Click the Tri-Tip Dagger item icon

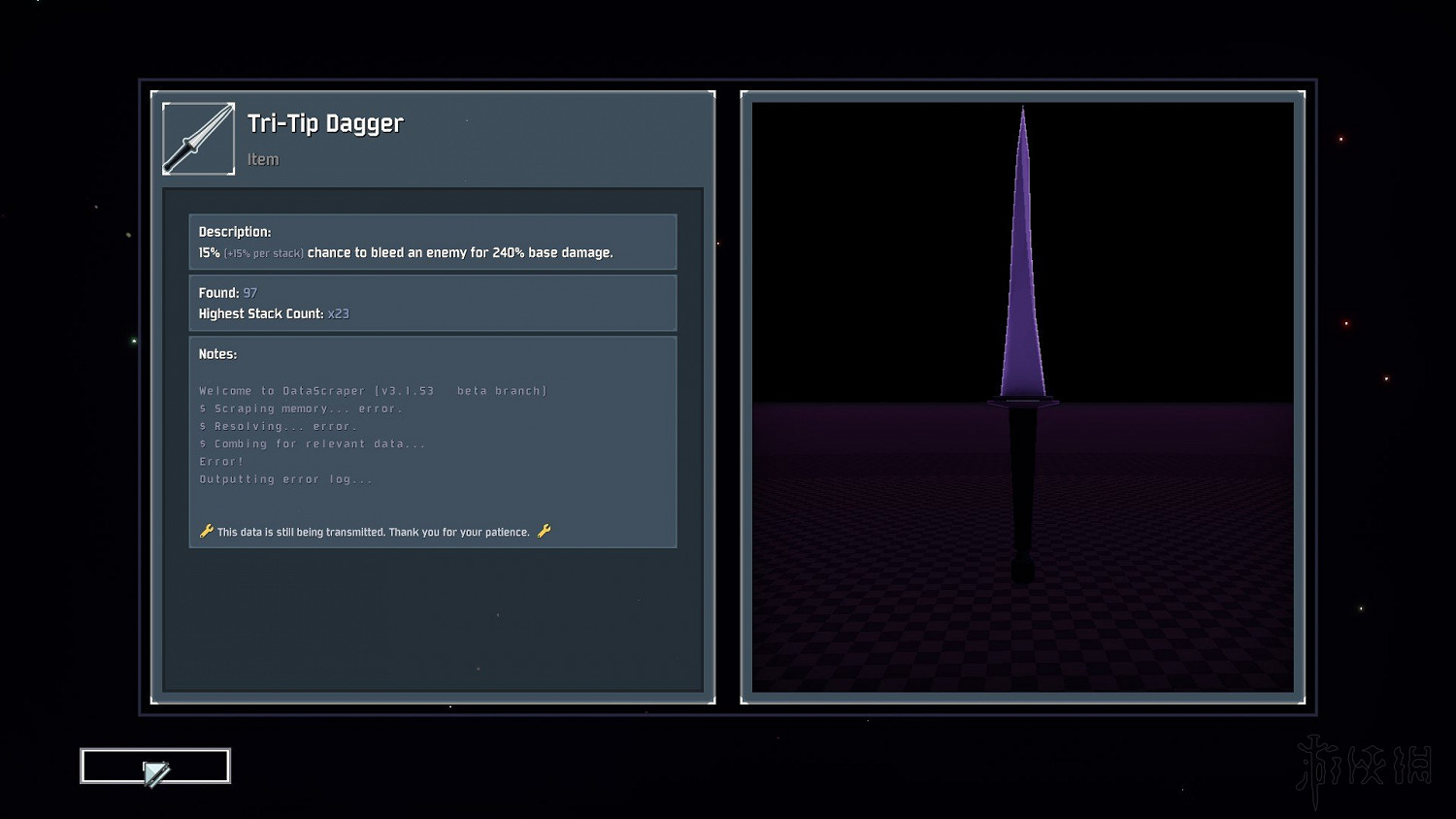click(198, 139)
